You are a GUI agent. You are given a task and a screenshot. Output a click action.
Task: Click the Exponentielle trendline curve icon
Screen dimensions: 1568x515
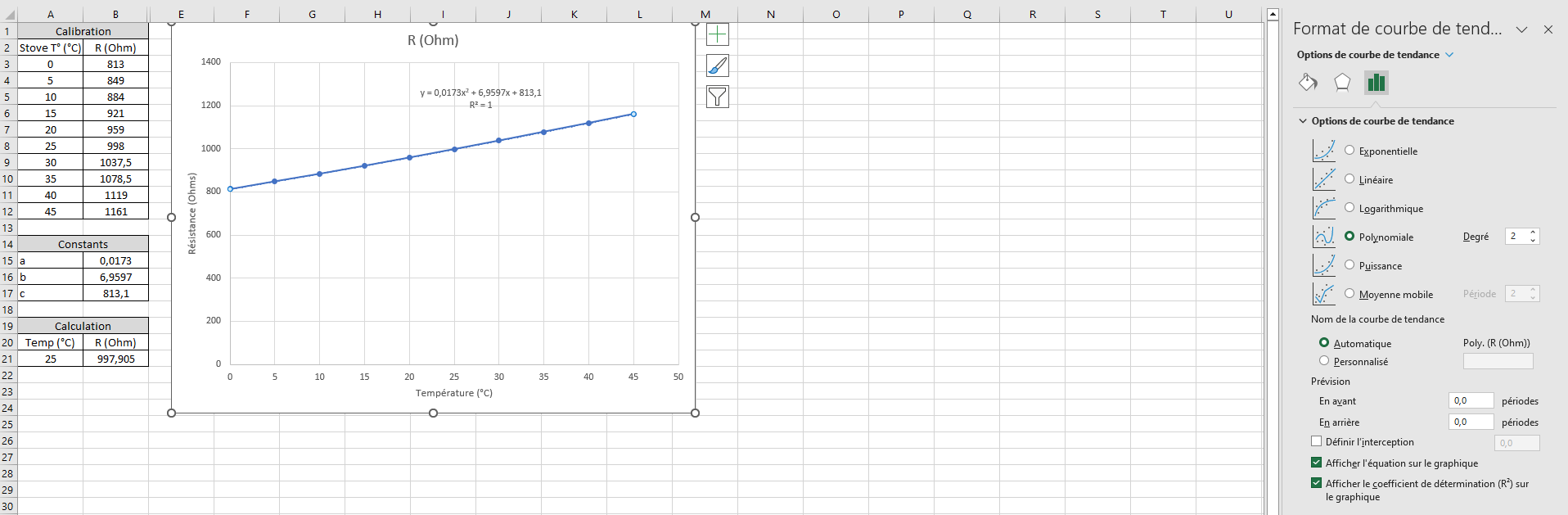[1323, 151]
